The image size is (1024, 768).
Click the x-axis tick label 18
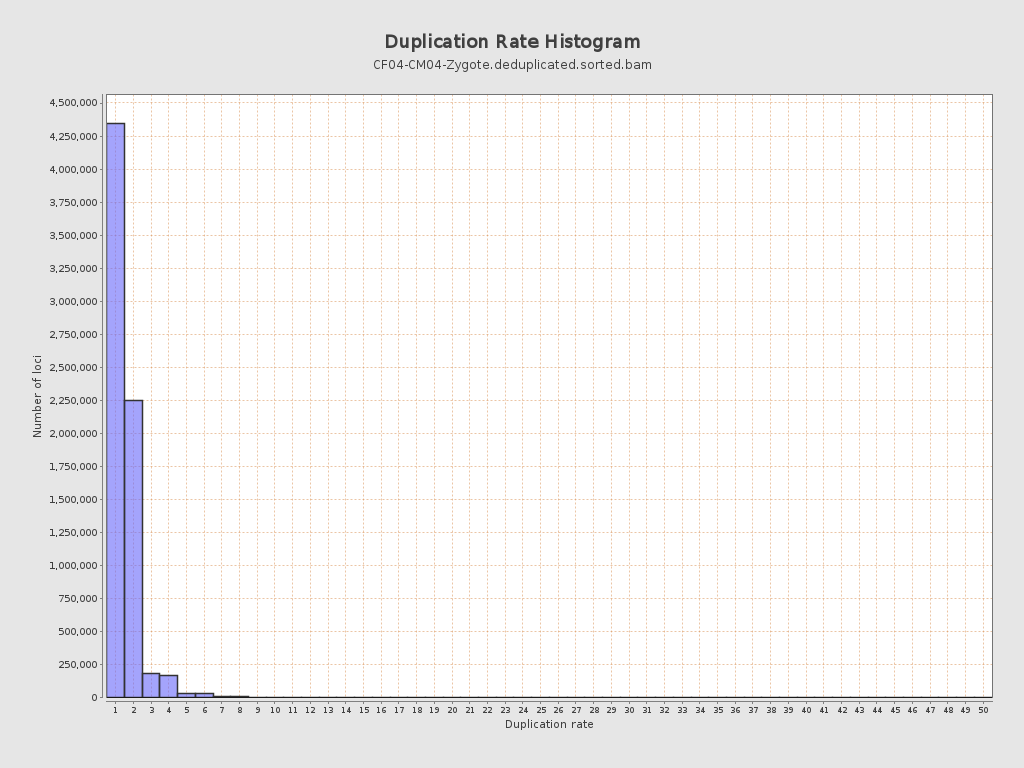click(417, 710)
